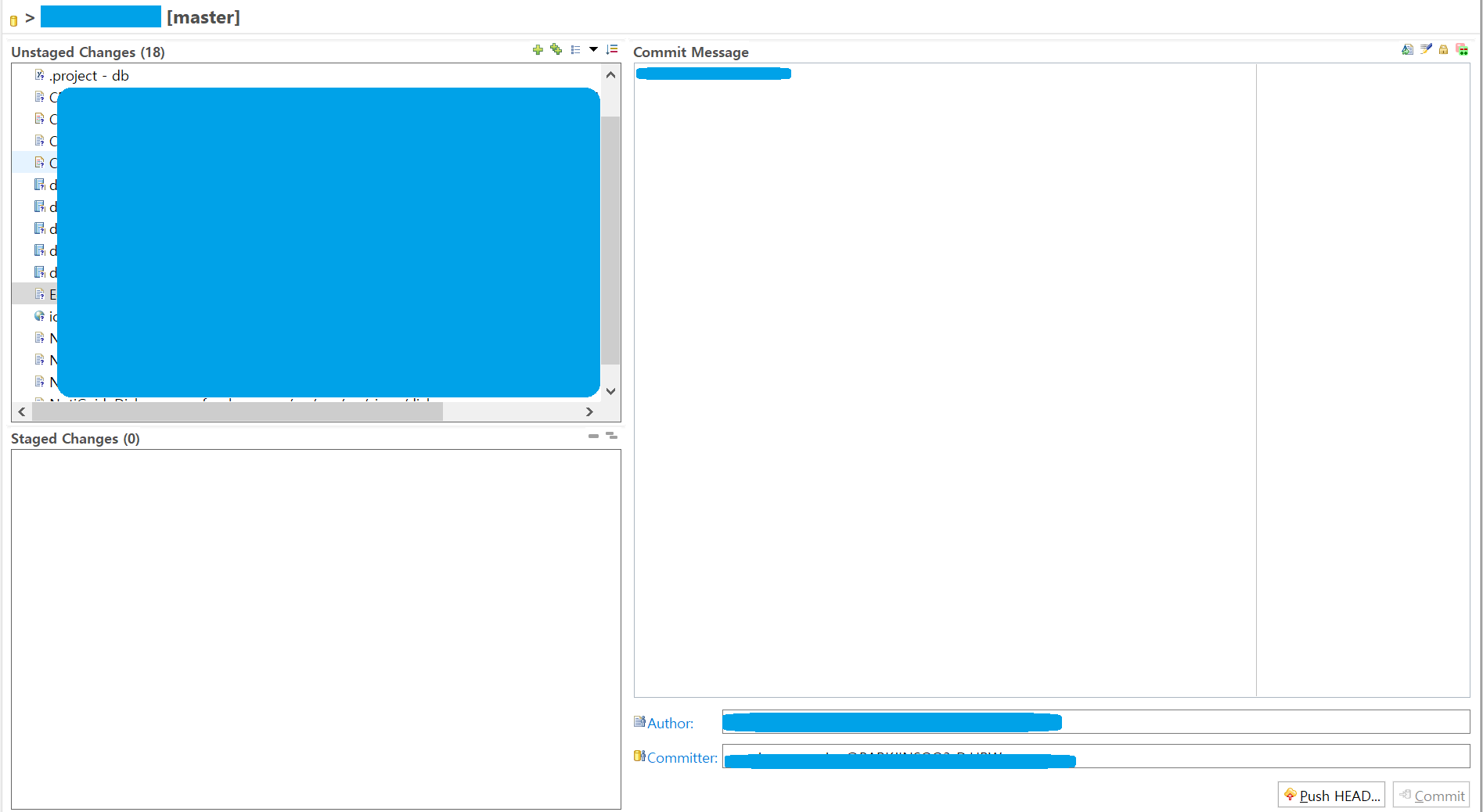Open the unstaged changes view dropdown arrow

[593, 50]
